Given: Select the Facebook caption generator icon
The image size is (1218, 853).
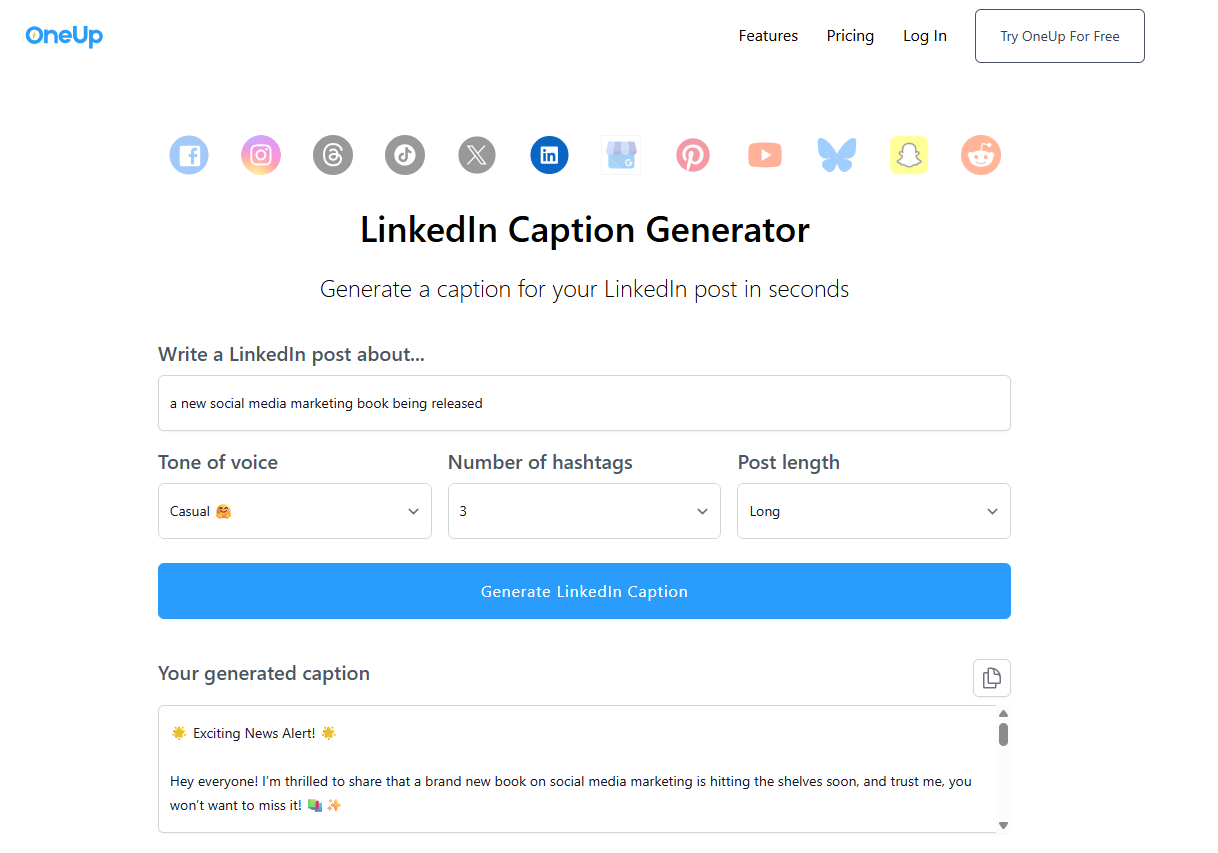Looking at the screenshot, I should pyautogui.click(x=188, y=155).
